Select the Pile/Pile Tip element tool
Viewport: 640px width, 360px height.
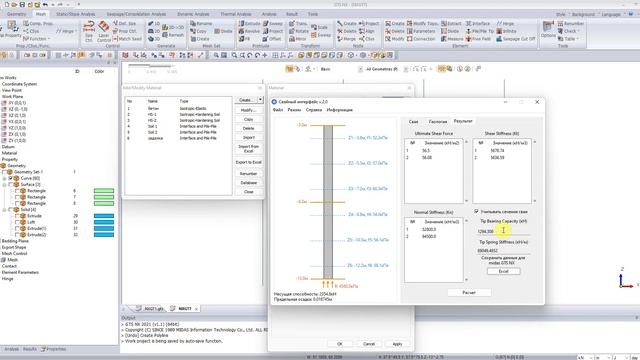pos(480,31)
